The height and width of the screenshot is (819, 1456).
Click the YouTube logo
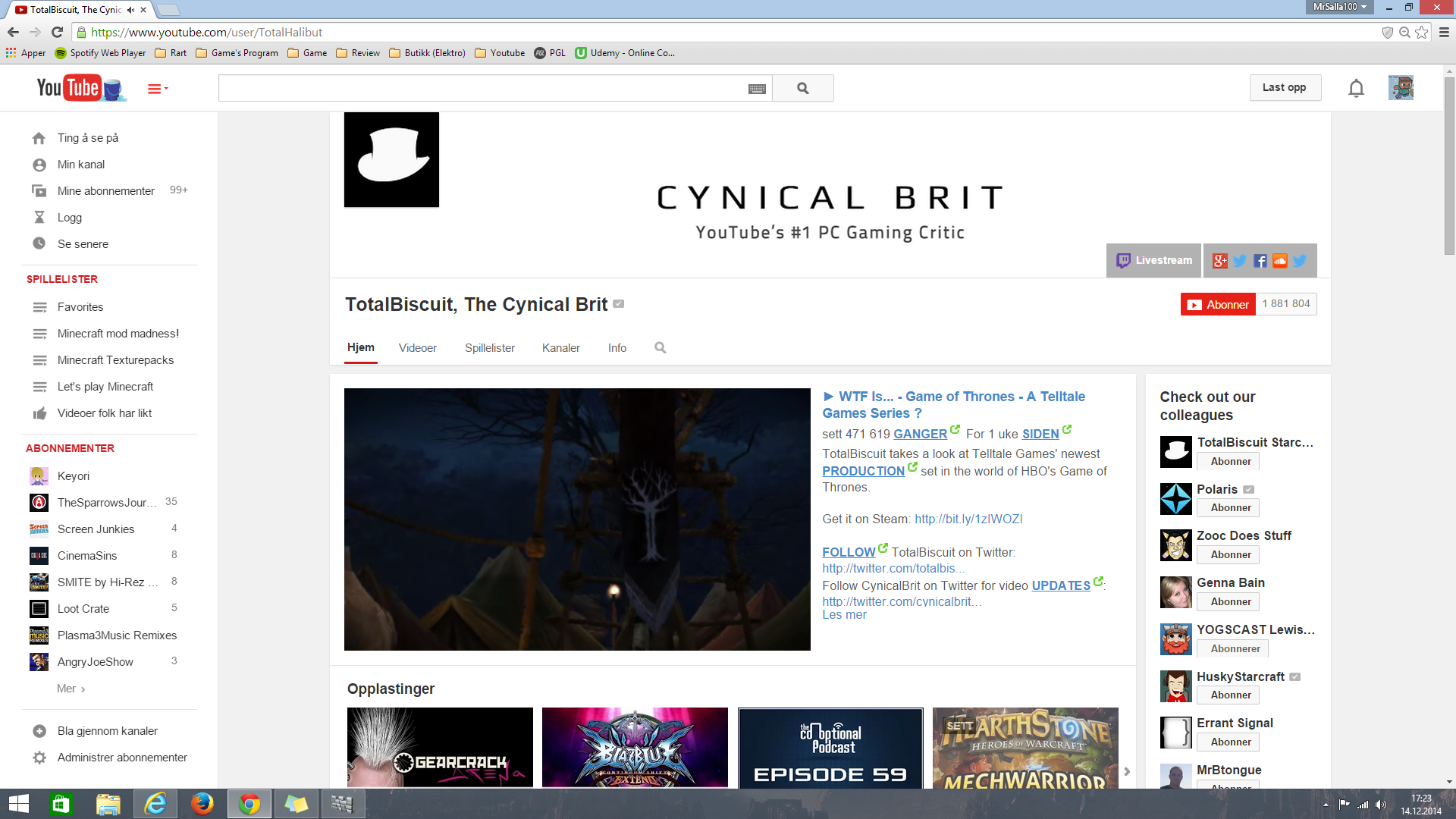80,88
